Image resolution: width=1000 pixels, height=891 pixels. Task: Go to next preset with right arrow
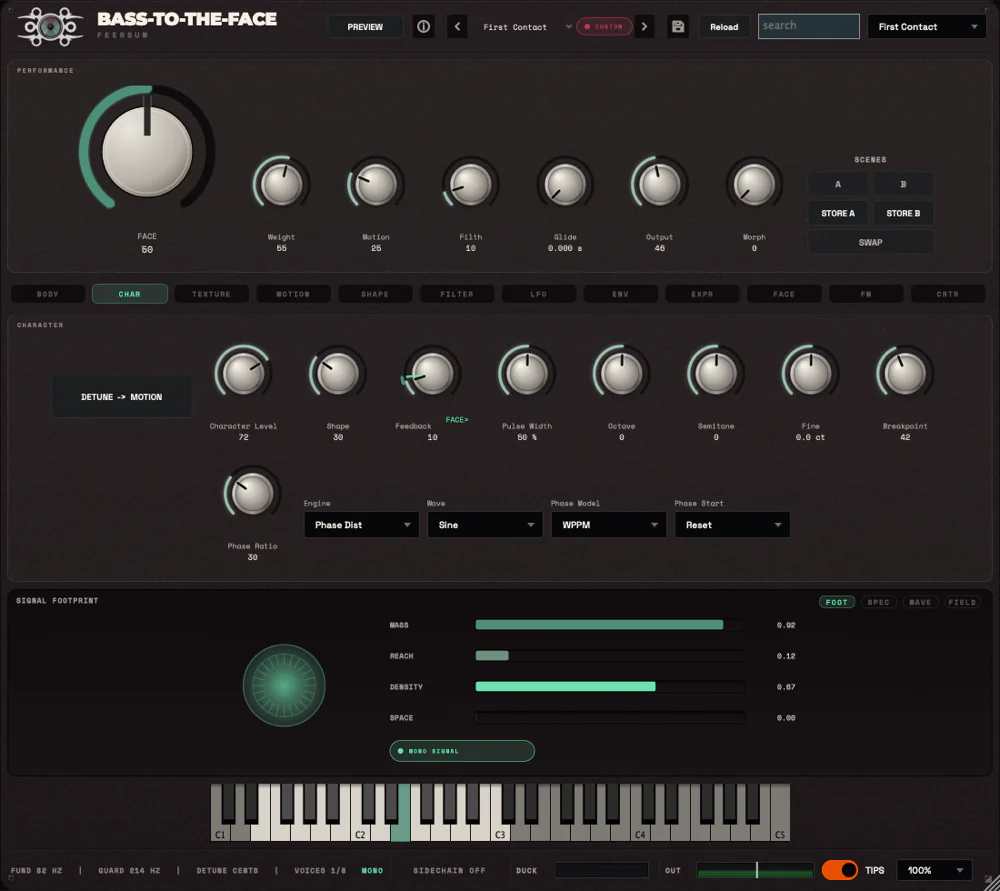click(x=644, y=27)
